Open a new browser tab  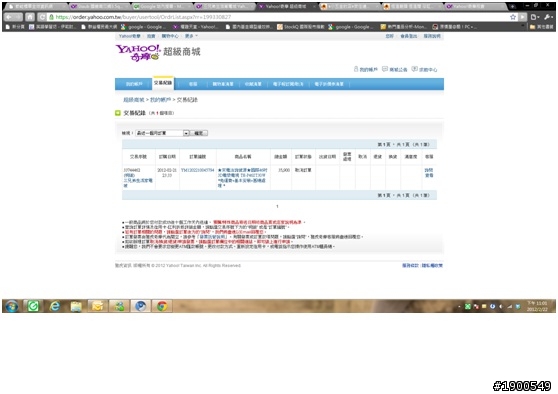512,6
